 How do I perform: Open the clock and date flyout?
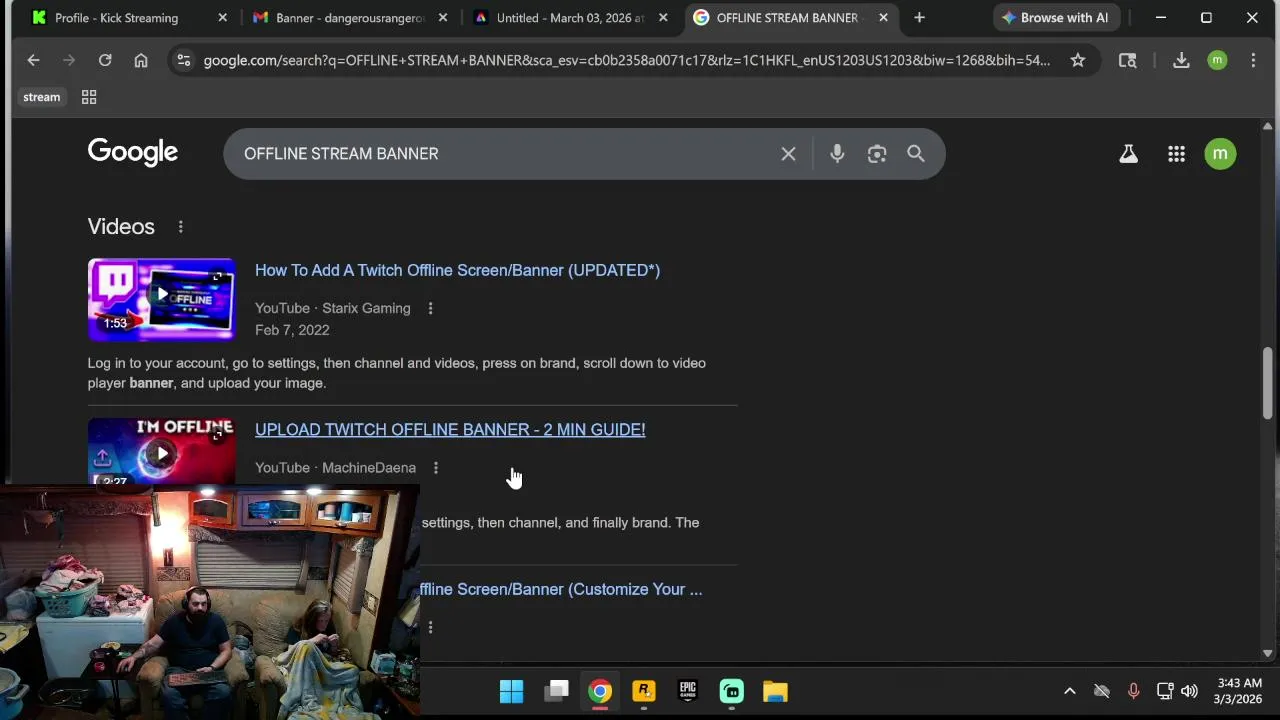[x=1238, y=691]
